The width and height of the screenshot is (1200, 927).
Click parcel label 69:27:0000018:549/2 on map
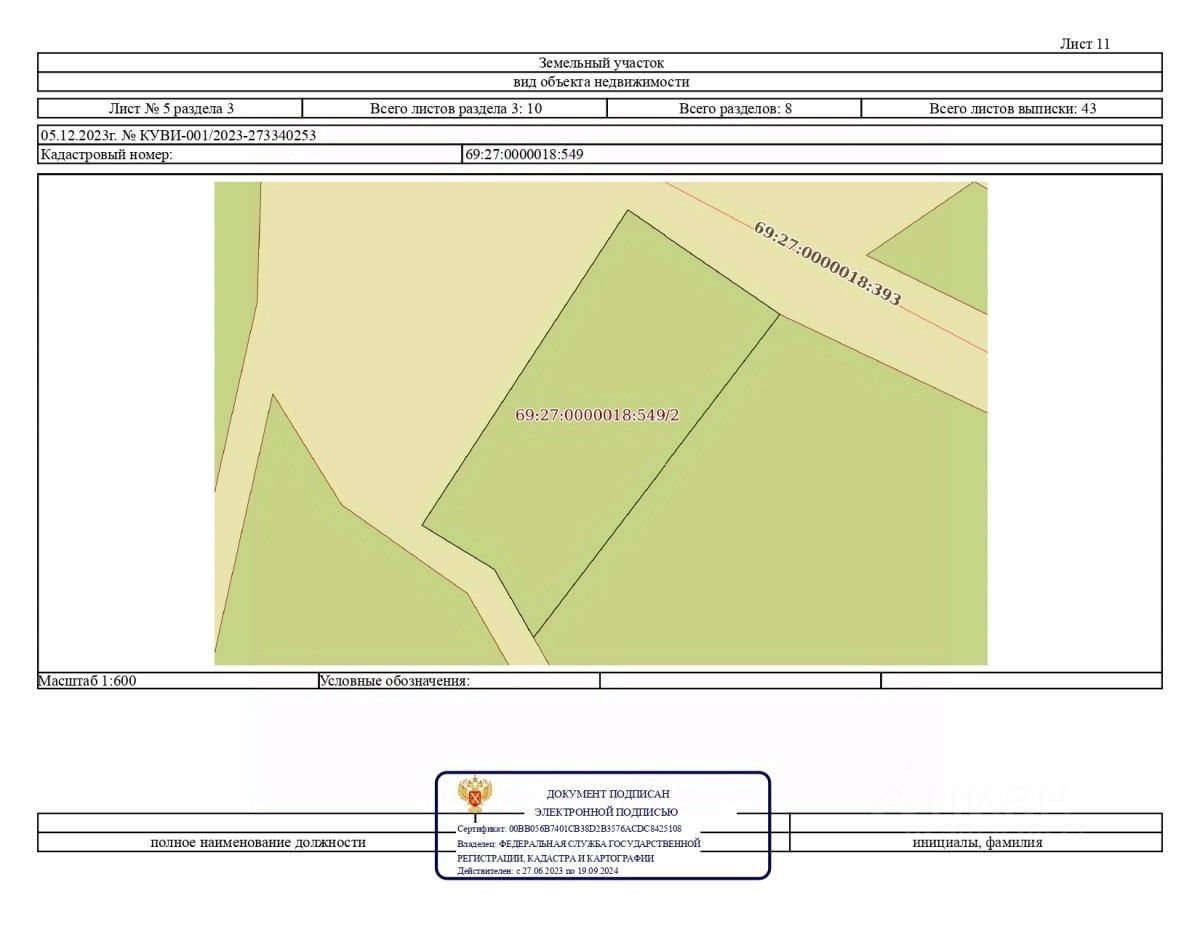point(597,415)
